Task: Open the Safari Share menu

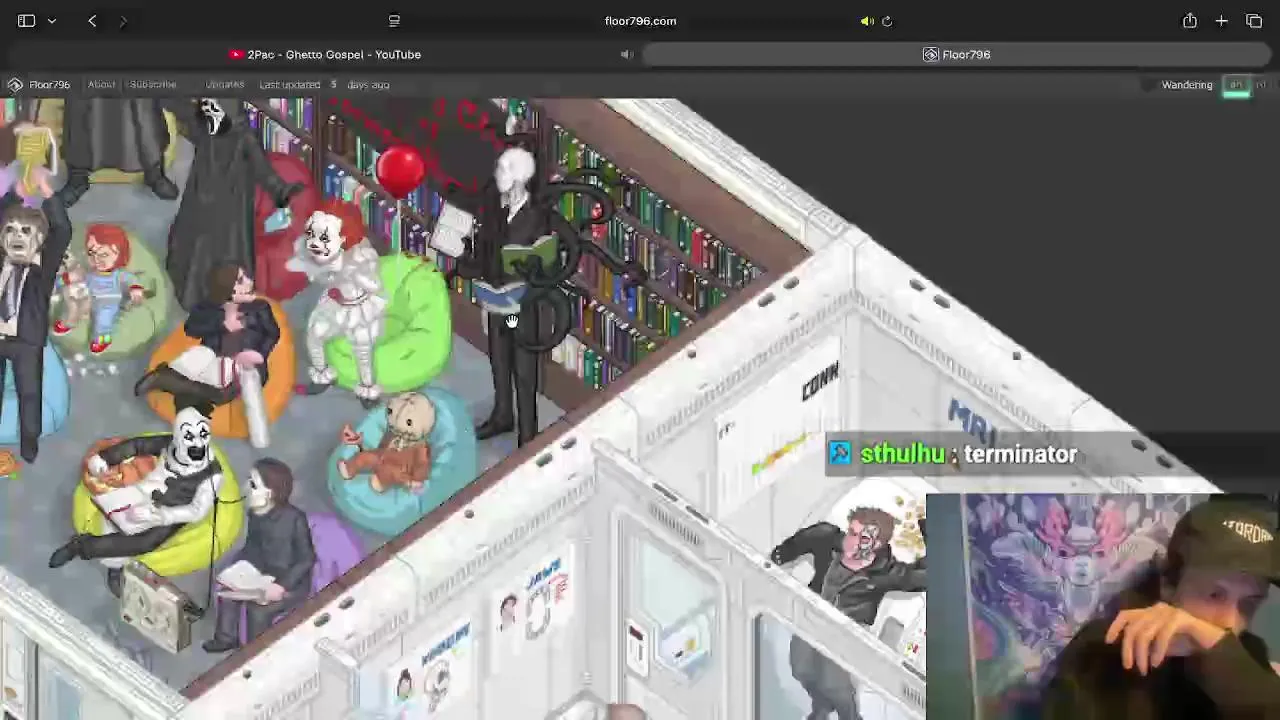Action: (1190, 20)
